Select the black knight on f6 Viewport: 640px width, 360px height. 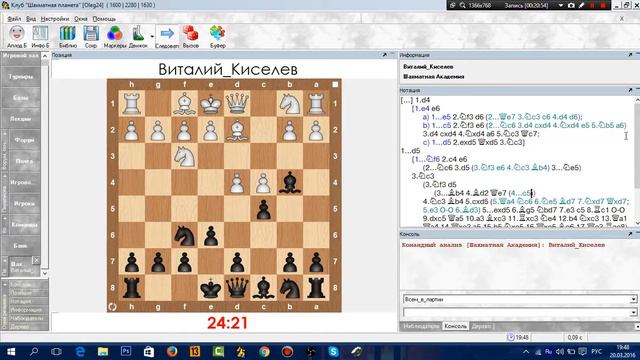pos(184,235)
